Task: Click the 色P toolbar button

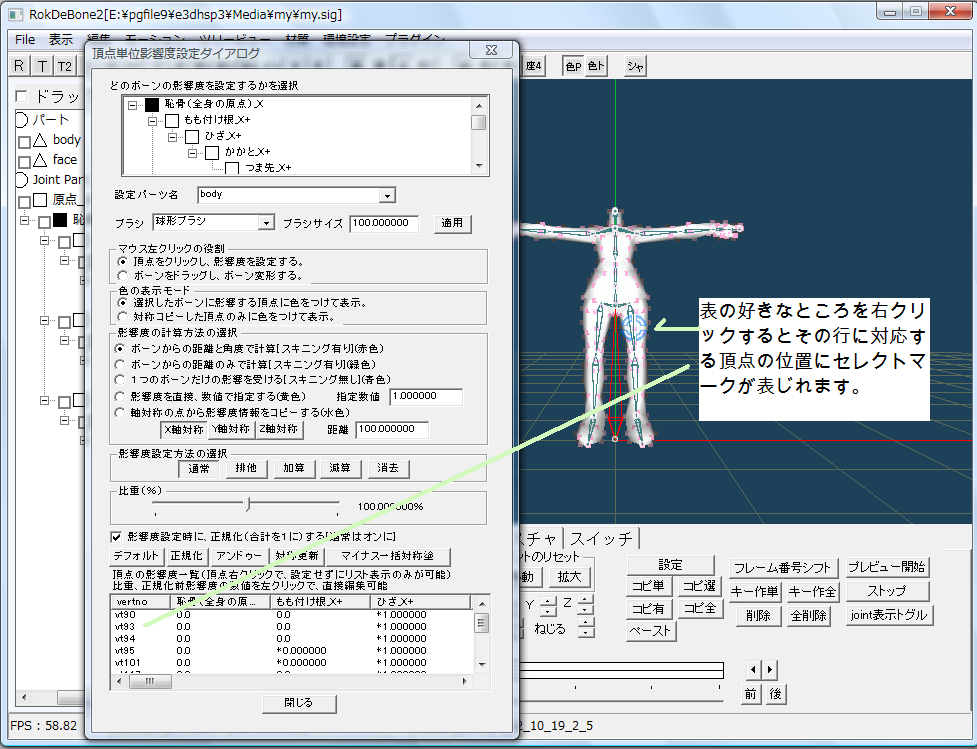Action: click(573, 66)
